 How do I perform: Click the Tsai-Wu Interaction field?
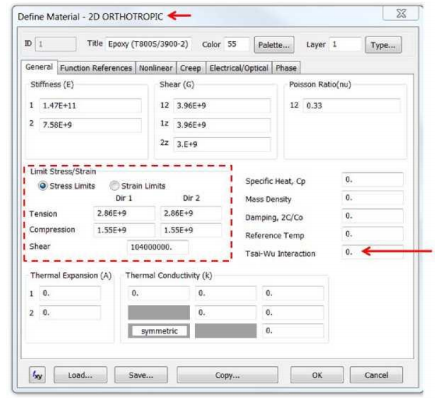373,252
